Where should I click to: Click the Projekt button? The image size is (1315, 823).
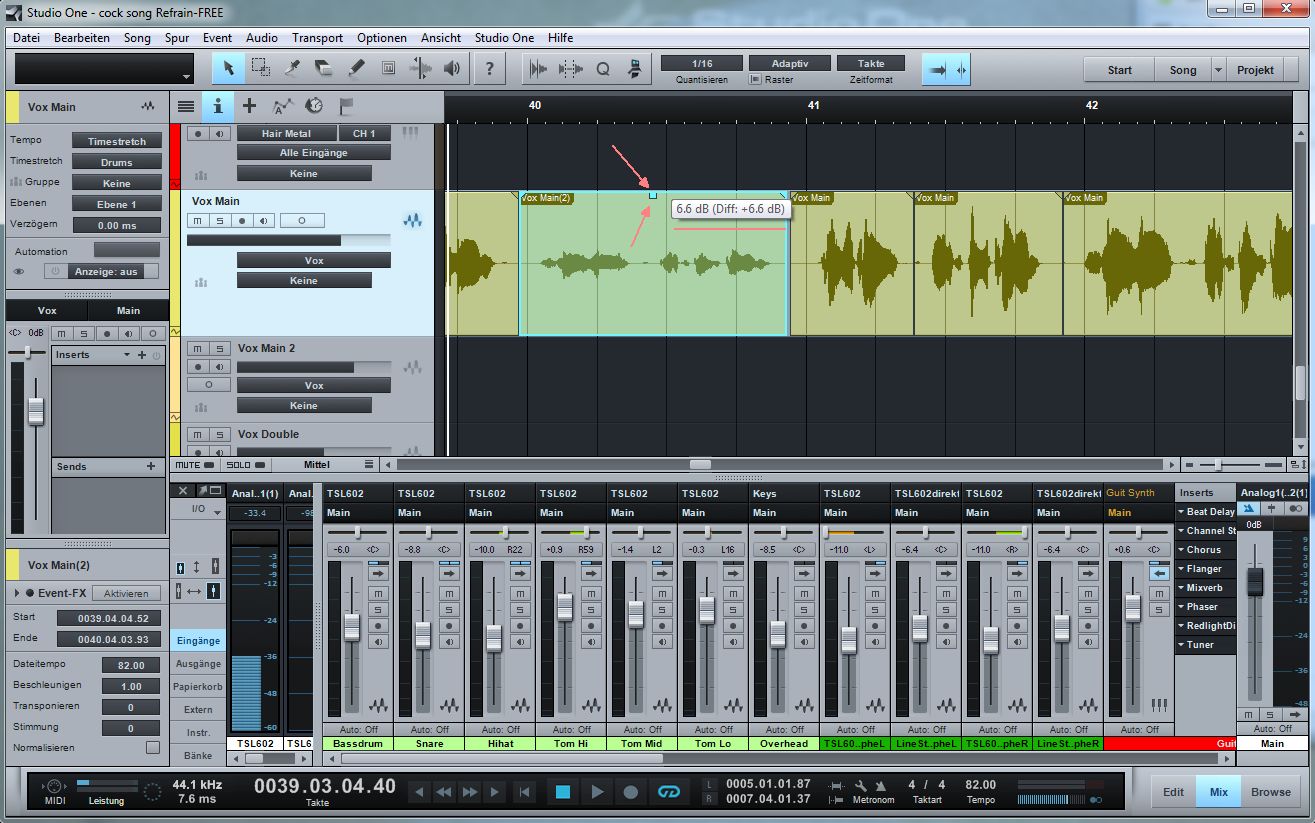click(x=1255, y=70)
